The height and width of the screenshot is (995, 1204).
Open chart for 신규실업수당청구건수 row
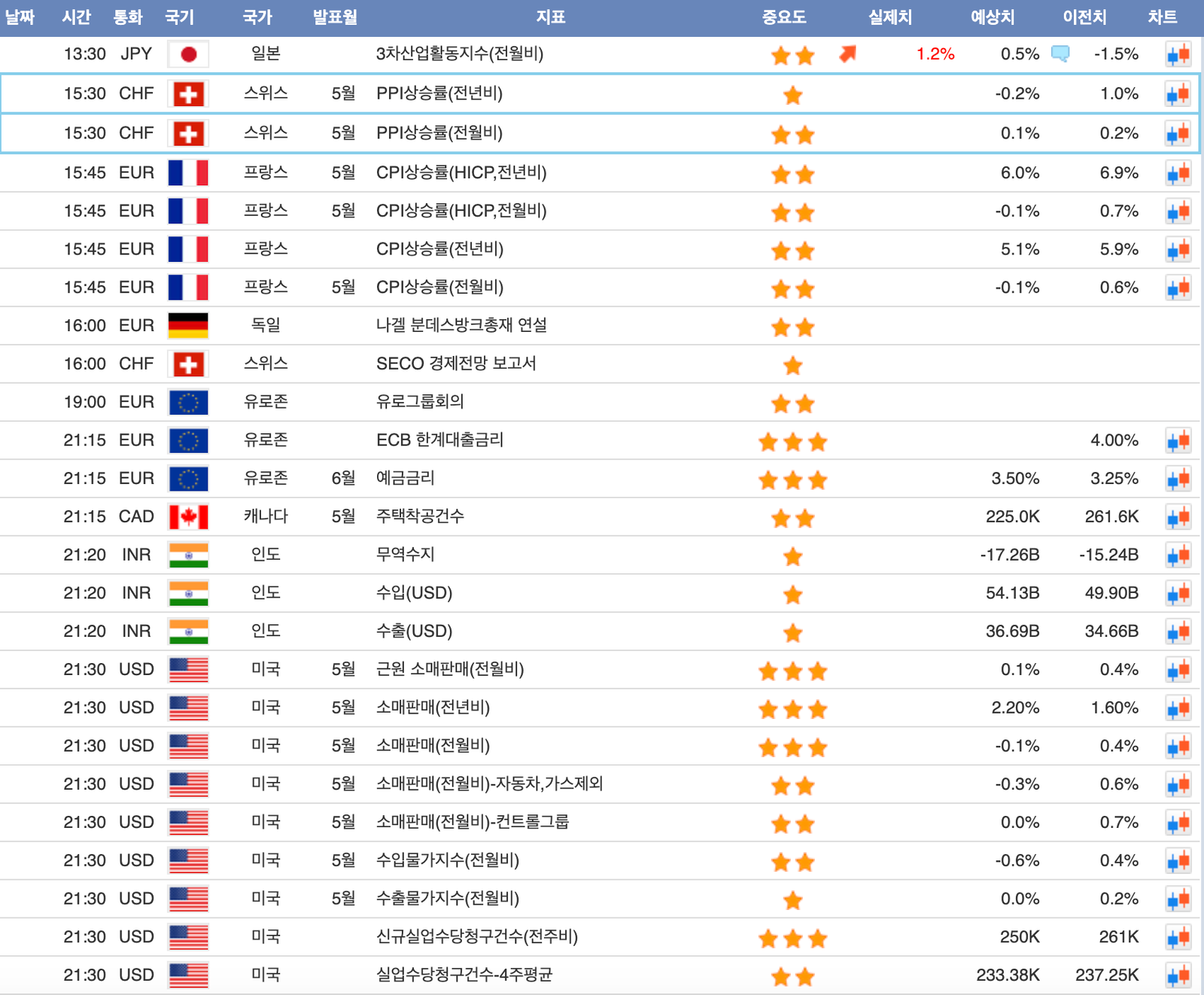[1178, 938]
